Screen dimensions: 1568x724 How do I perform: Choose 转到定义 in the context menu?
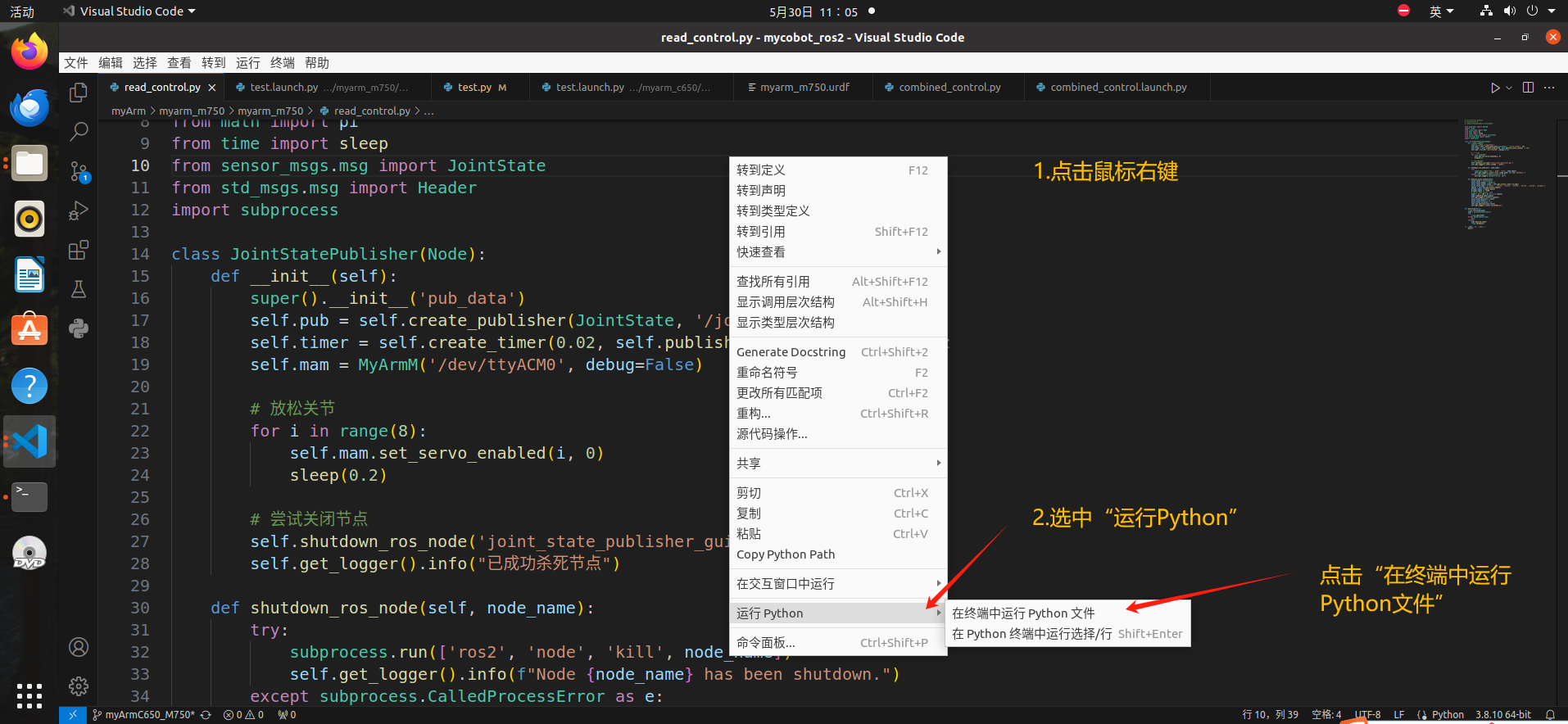click(838, 170)
